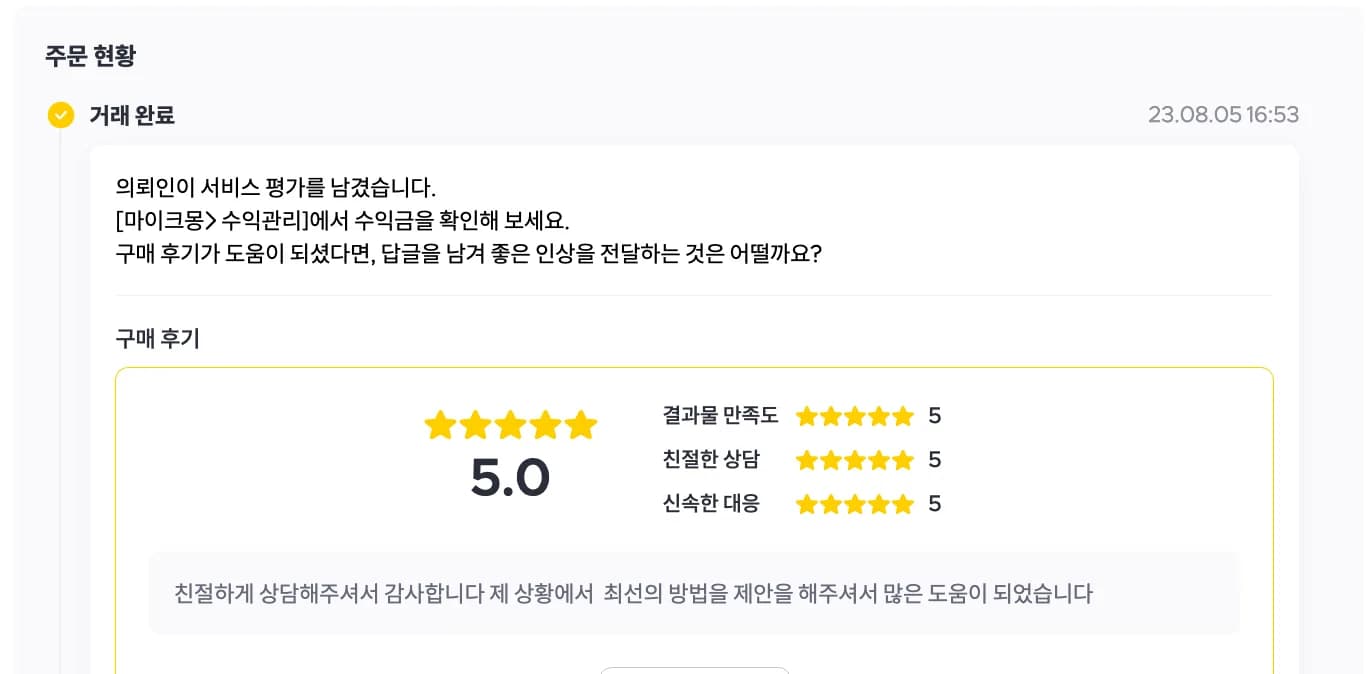1366x674 pixels.
Task: Click the last star of the overall rating
Action: pyautogui.click(x=581, y=425)
